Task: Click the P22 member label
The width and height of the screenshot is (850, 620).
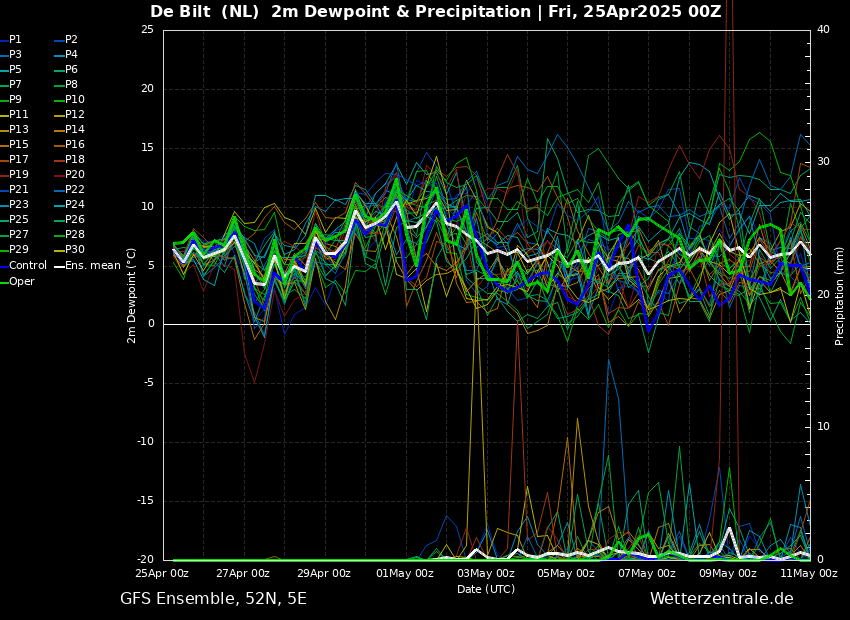Action: [70, 190]
